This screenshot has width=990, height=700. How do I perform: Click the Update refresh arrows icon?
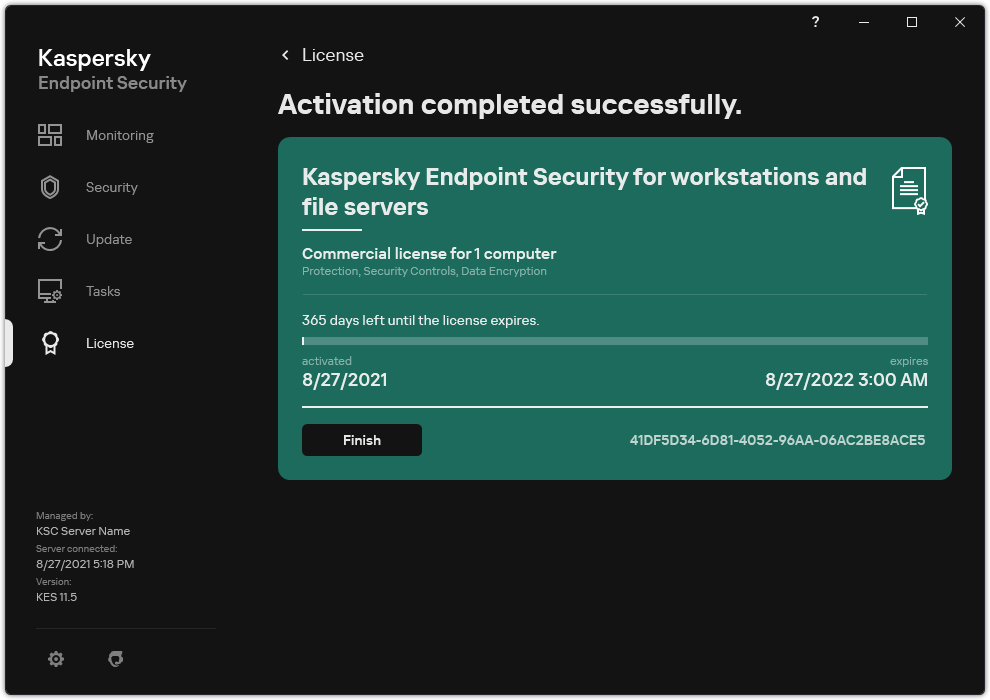(50, 239)
